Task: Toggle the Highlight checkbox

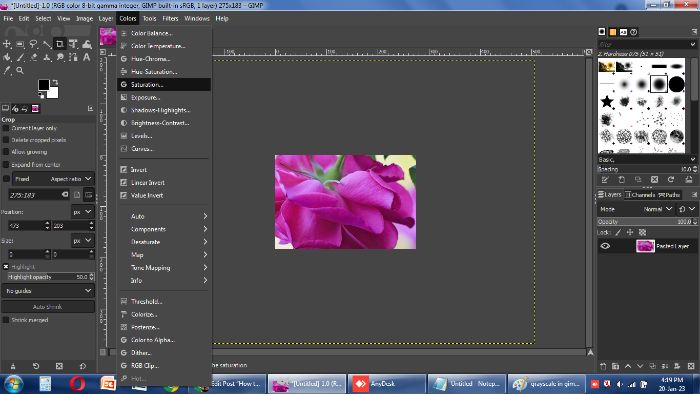Action: 6,267
